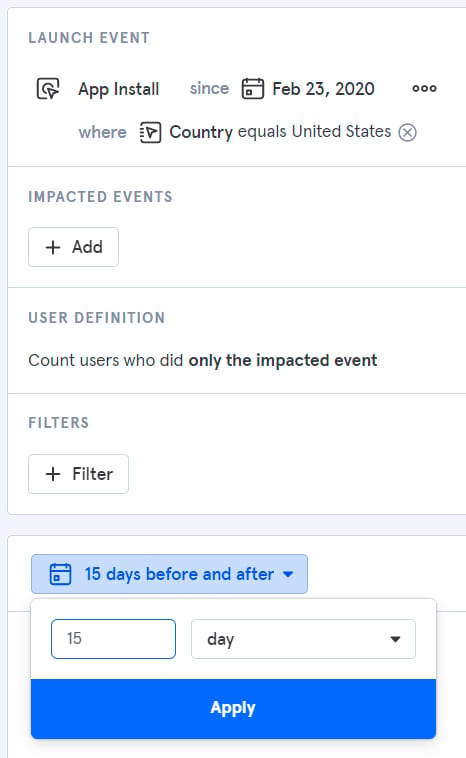This screenshot has width=466, height=758.
Task: Click the plus icon in the Add button
Action: coord(53,247)
